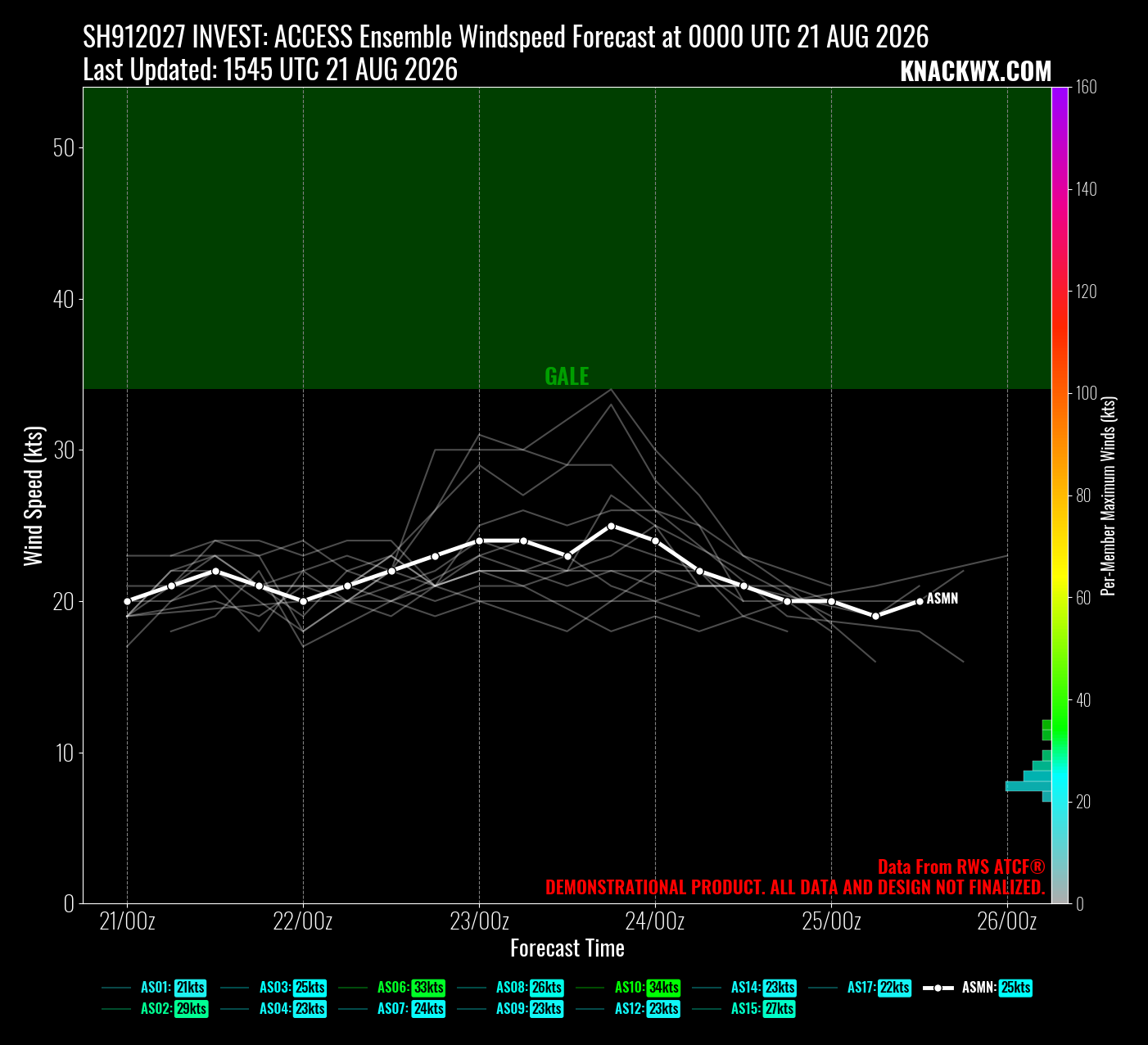Image resolution: width=1148 pixels, height=1045 pixels.
Task: Select the 60 tick on the colorbar
Action: tap(1083, 598)
